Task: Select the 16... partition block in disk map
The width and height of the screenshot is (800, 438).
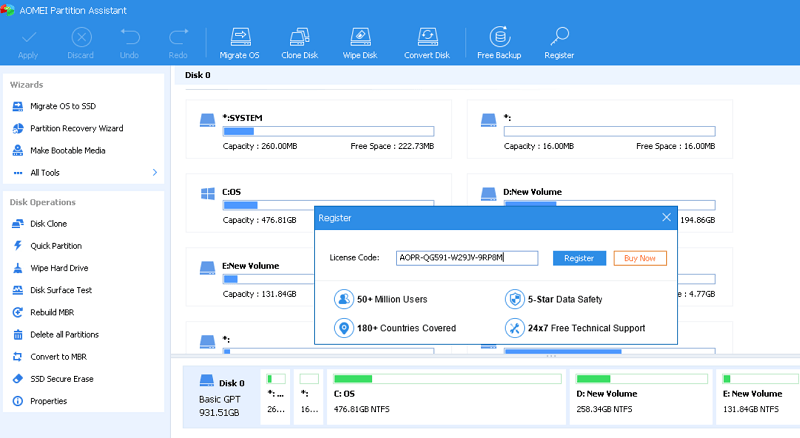Action: pyautogui.click(x=309, y=397)
